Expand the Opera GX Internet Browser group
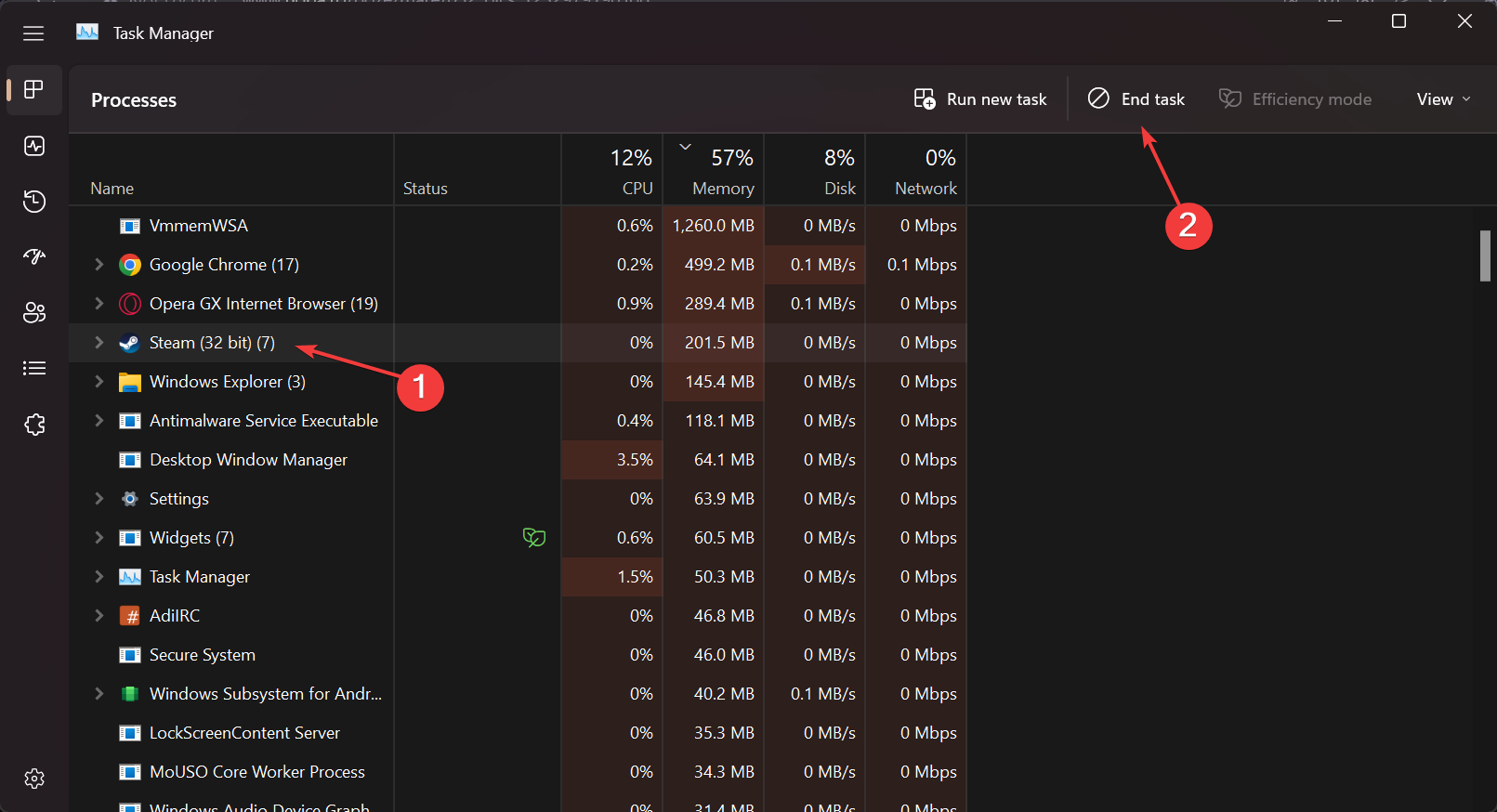This screenshot has width=1497, height=812. coord(98,304)
